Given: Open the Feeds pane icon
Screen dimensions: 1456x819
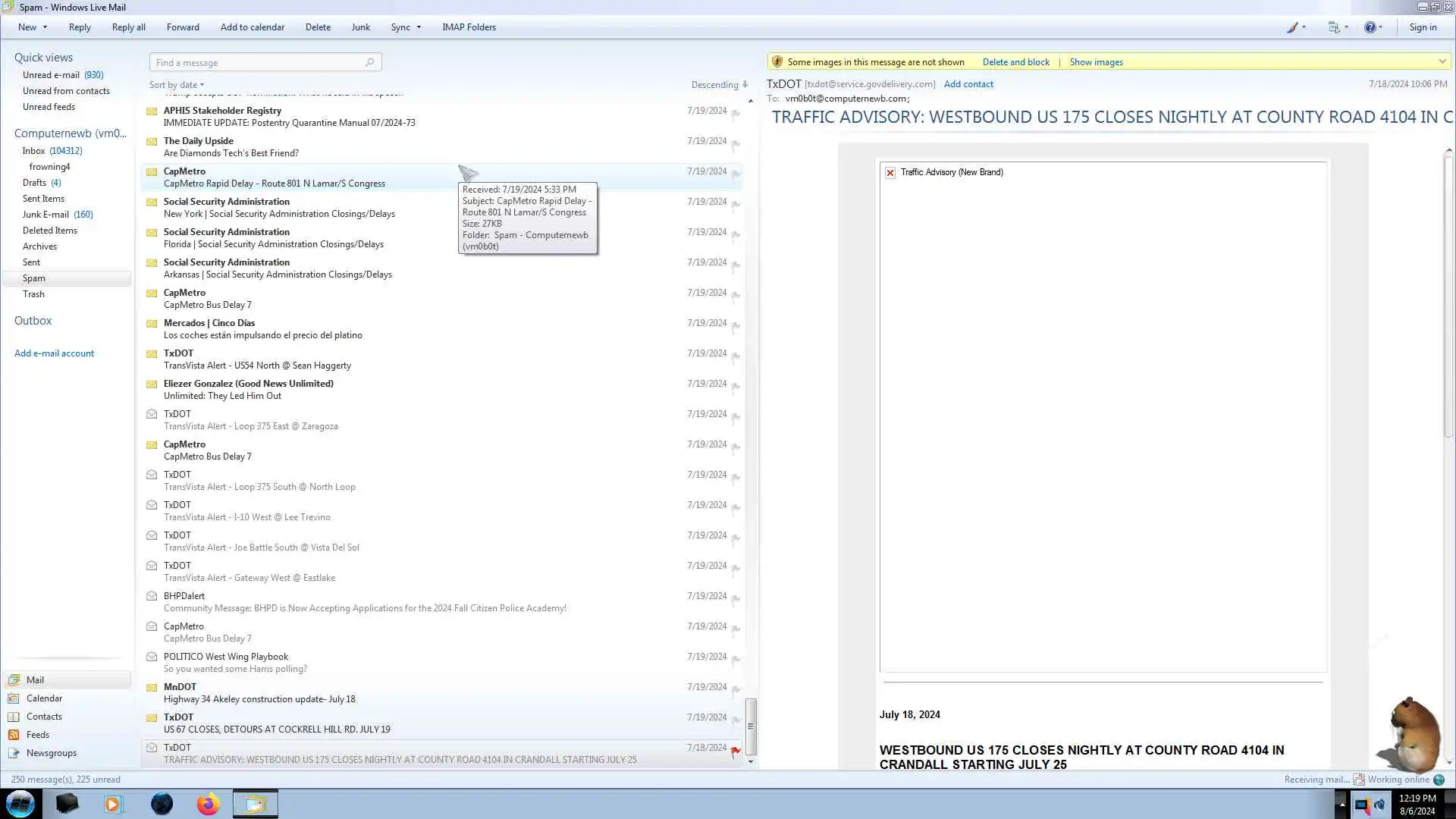Looking at the screenshot, I should tap(13, 735).
